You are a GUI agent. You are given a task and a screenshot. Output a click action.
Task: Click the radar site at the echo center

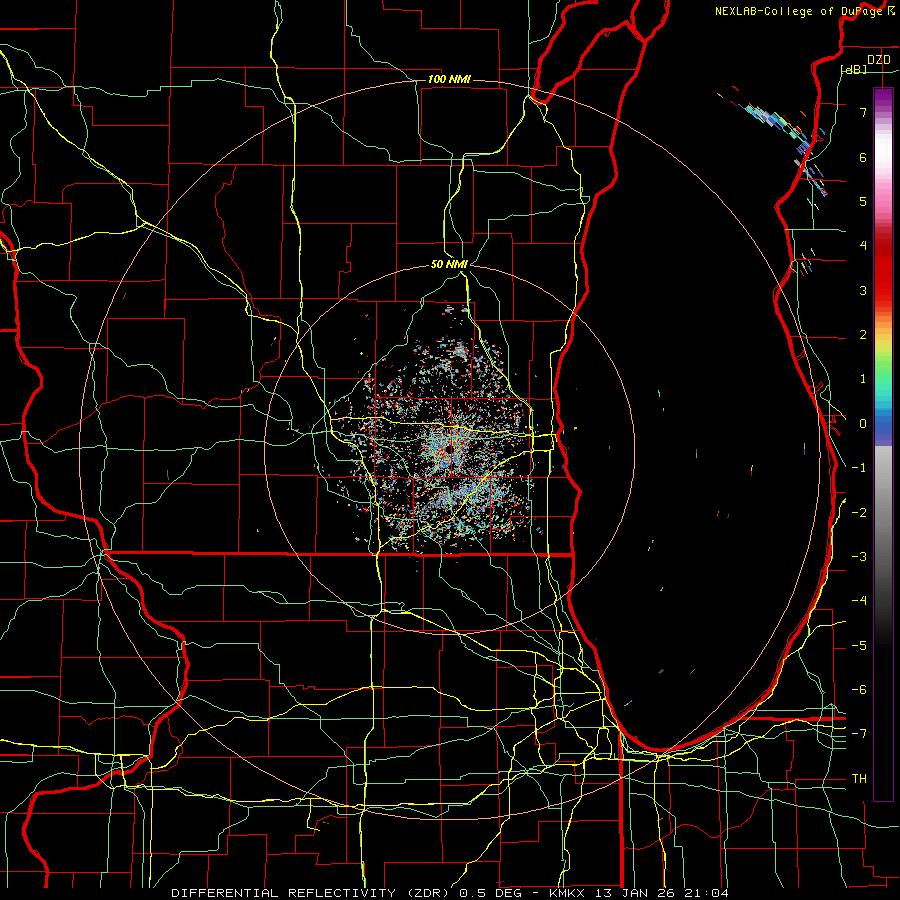click(x=449, y=449)
